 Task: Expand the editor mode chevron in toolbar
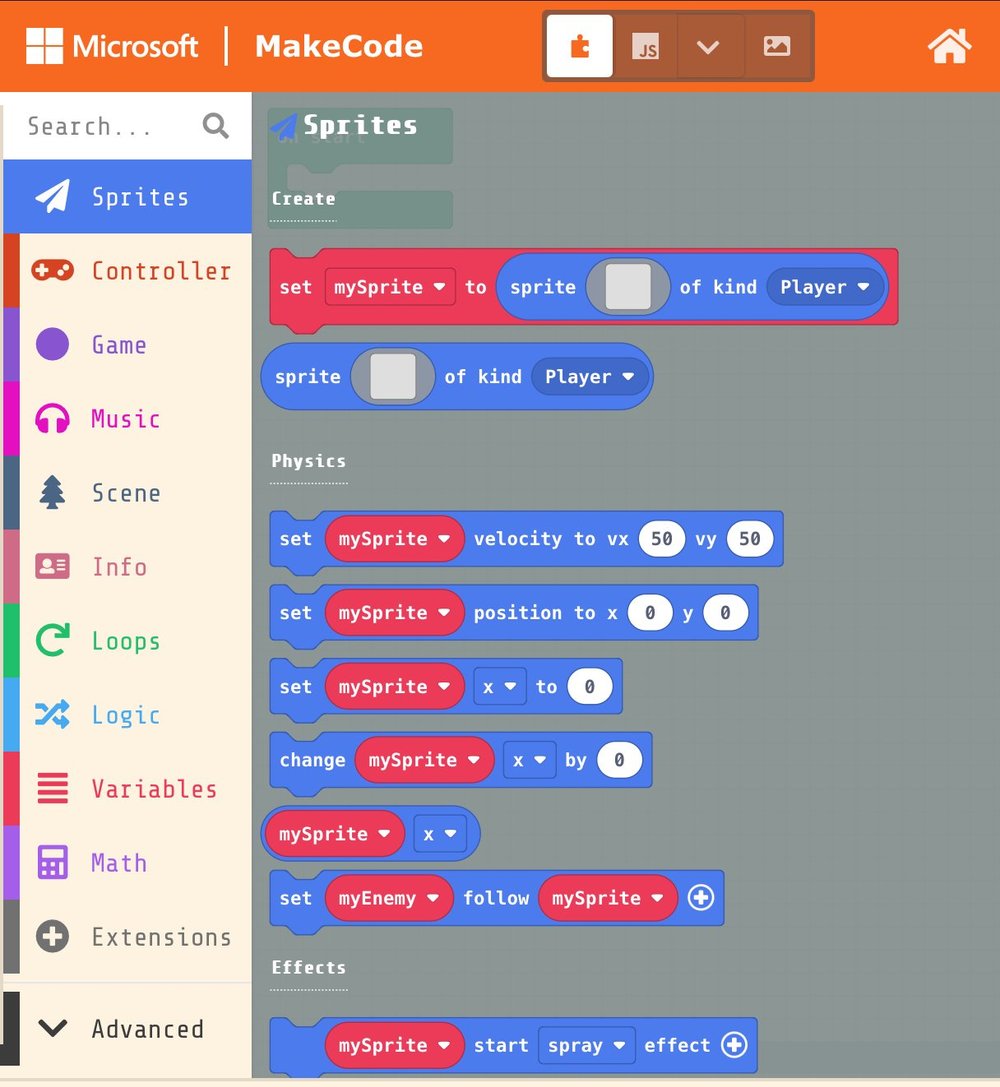pyautogui.click(x=709, y=45)
